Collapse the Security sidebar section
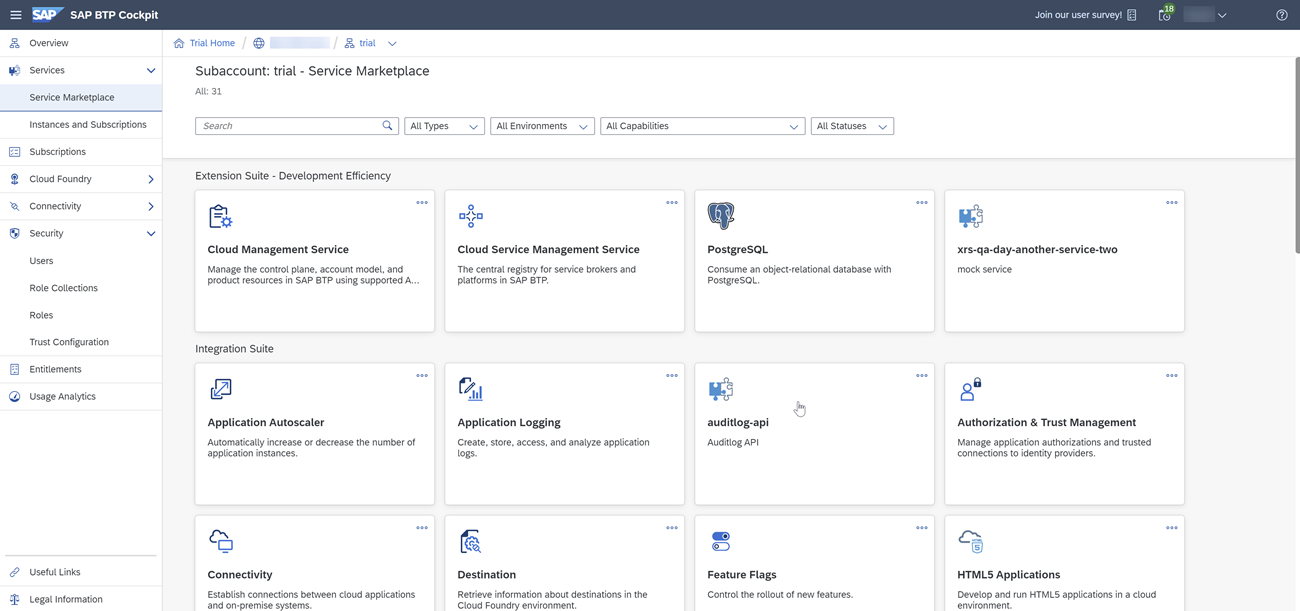The height and width of the screenshot is (611, 1300). tap(151, 234)
